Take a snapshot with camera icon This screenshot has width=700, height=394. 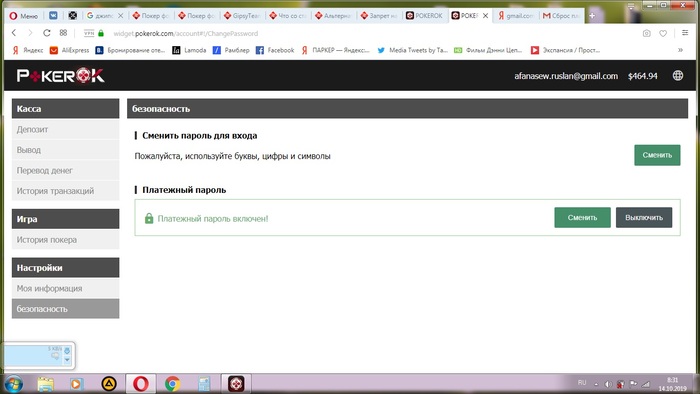pyautogui.click(x=646, y=33)
